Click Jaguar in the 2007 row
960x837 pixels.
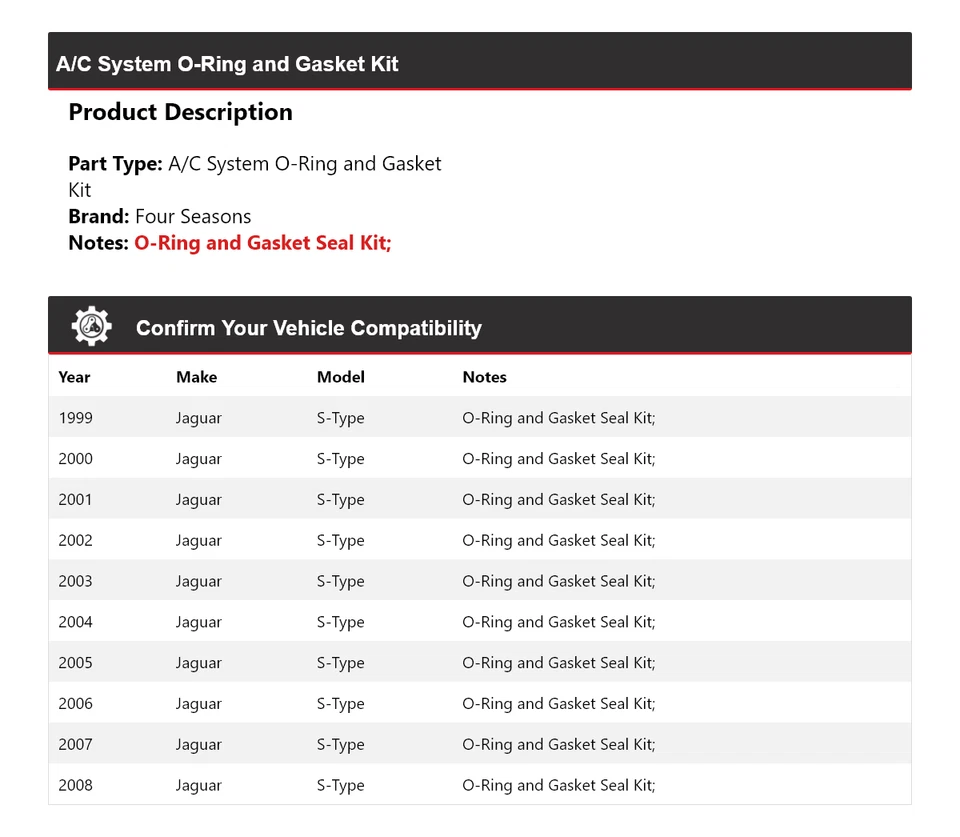click(x=198, y=745)
